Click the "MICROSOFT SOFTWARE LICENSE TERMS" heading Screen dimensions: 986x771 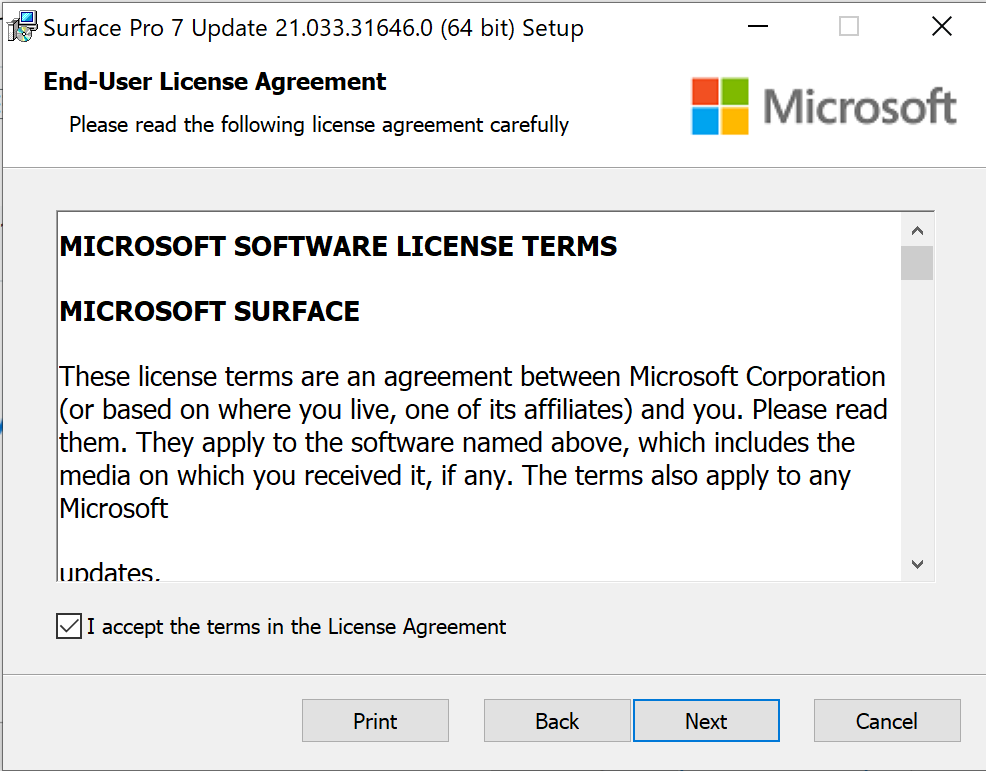(x=339, y=246)
